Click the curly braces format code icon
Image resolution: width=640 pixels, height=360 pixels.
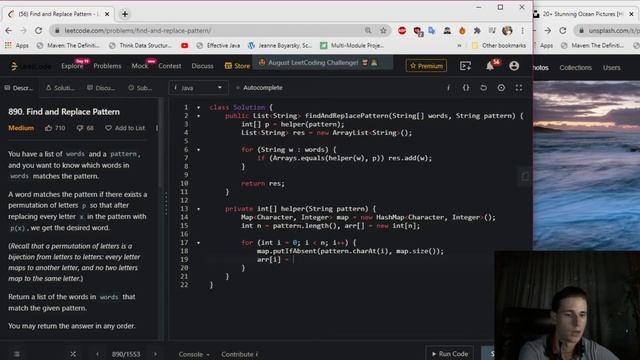coord(466,88)
